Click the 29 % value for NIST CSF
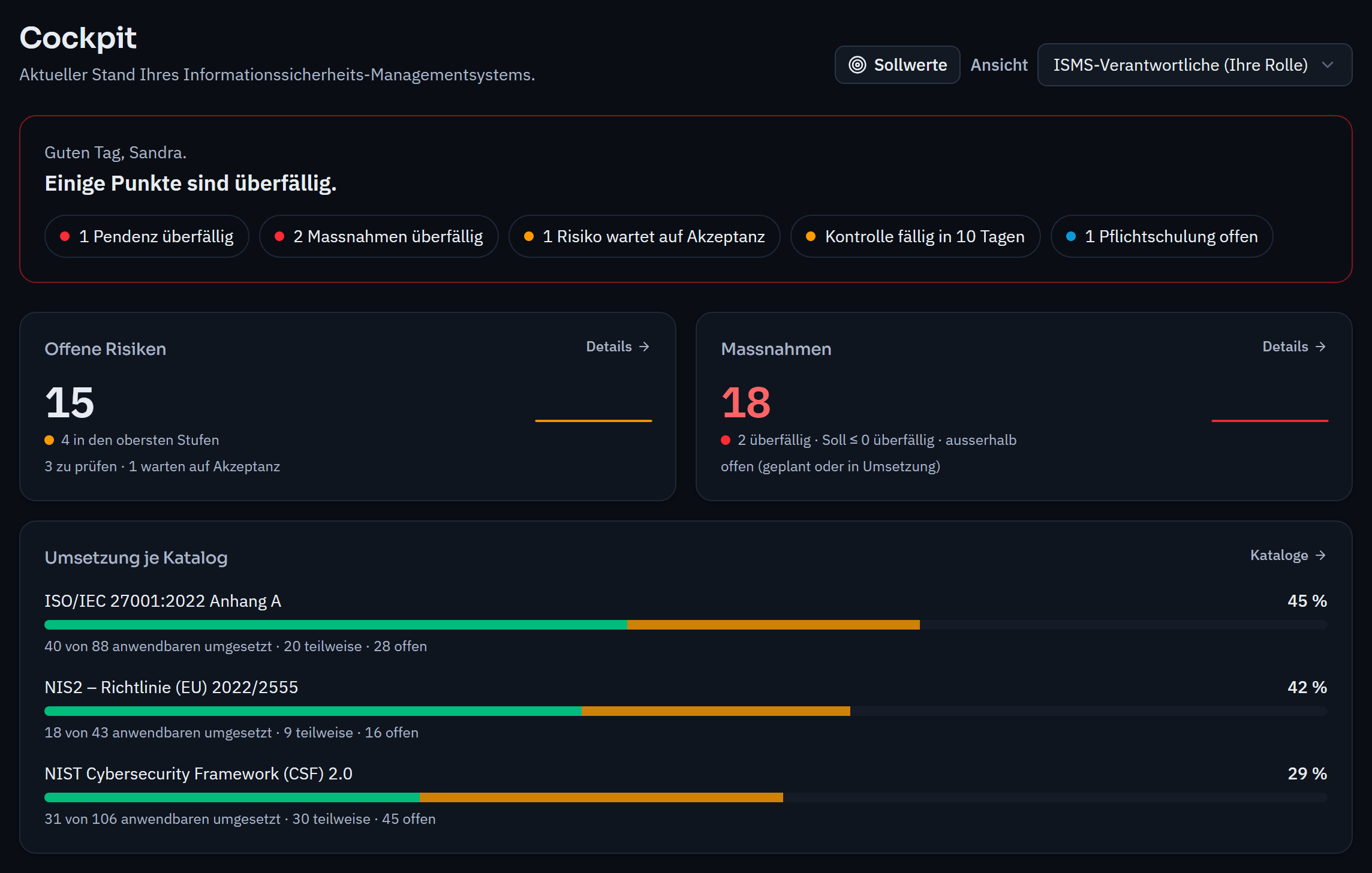Screen dimensions: 1372x873 coord(1307,773)
